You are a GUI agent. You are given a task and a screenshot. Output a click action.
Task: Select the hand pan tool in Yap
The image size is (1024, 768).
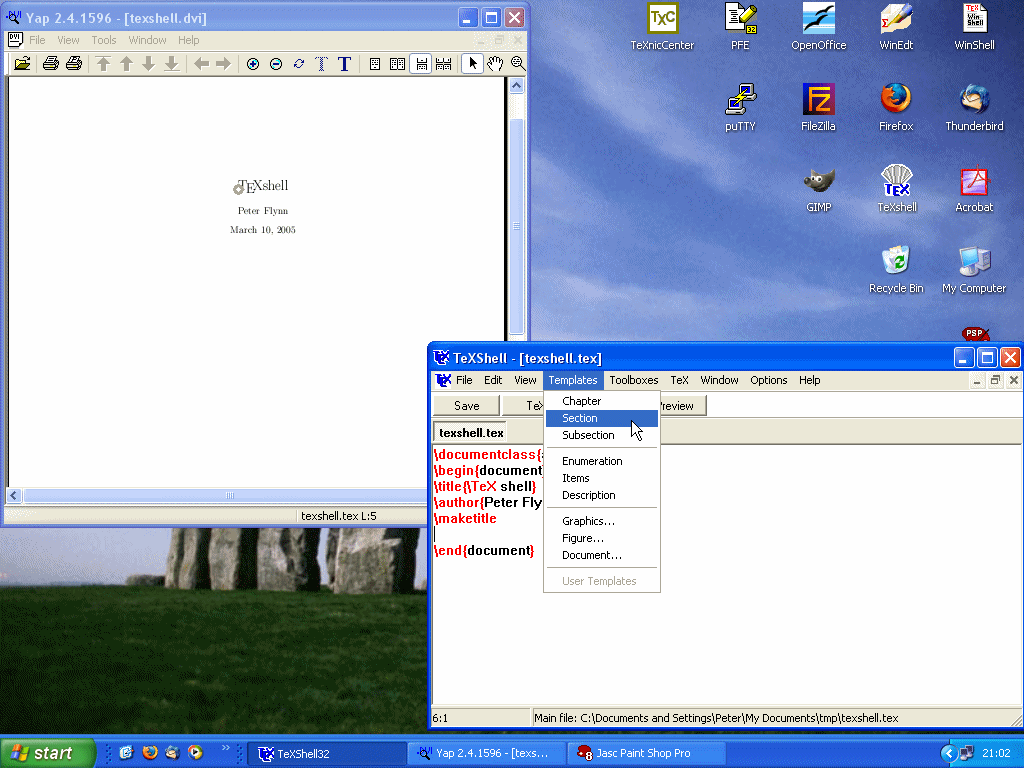(x=495, y=64)
